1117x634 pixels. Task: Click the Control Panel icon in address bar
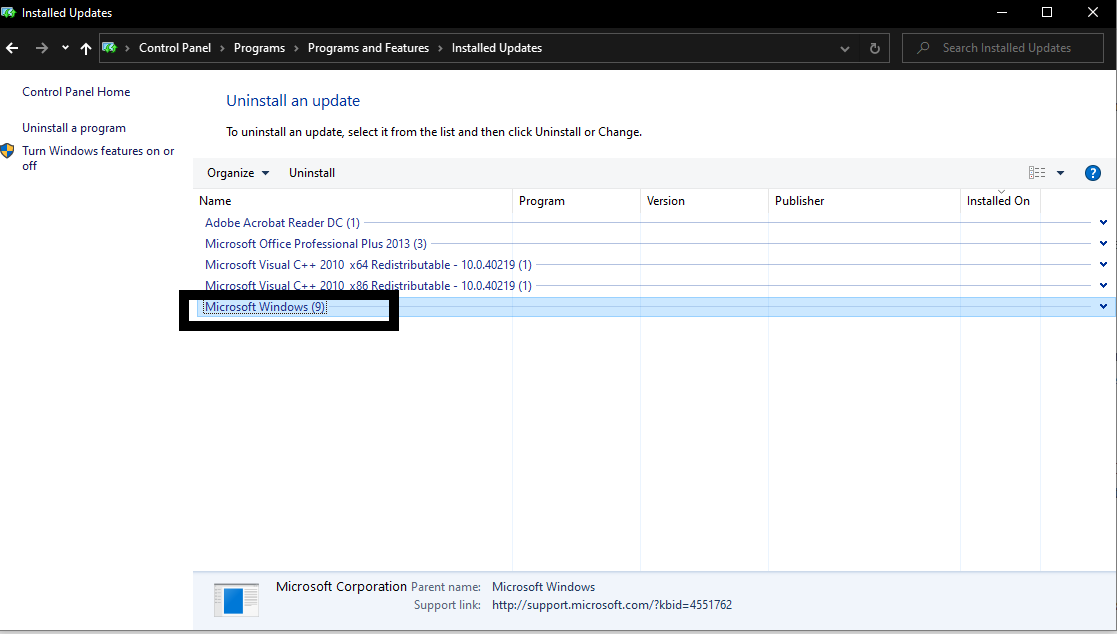point(109,48)
